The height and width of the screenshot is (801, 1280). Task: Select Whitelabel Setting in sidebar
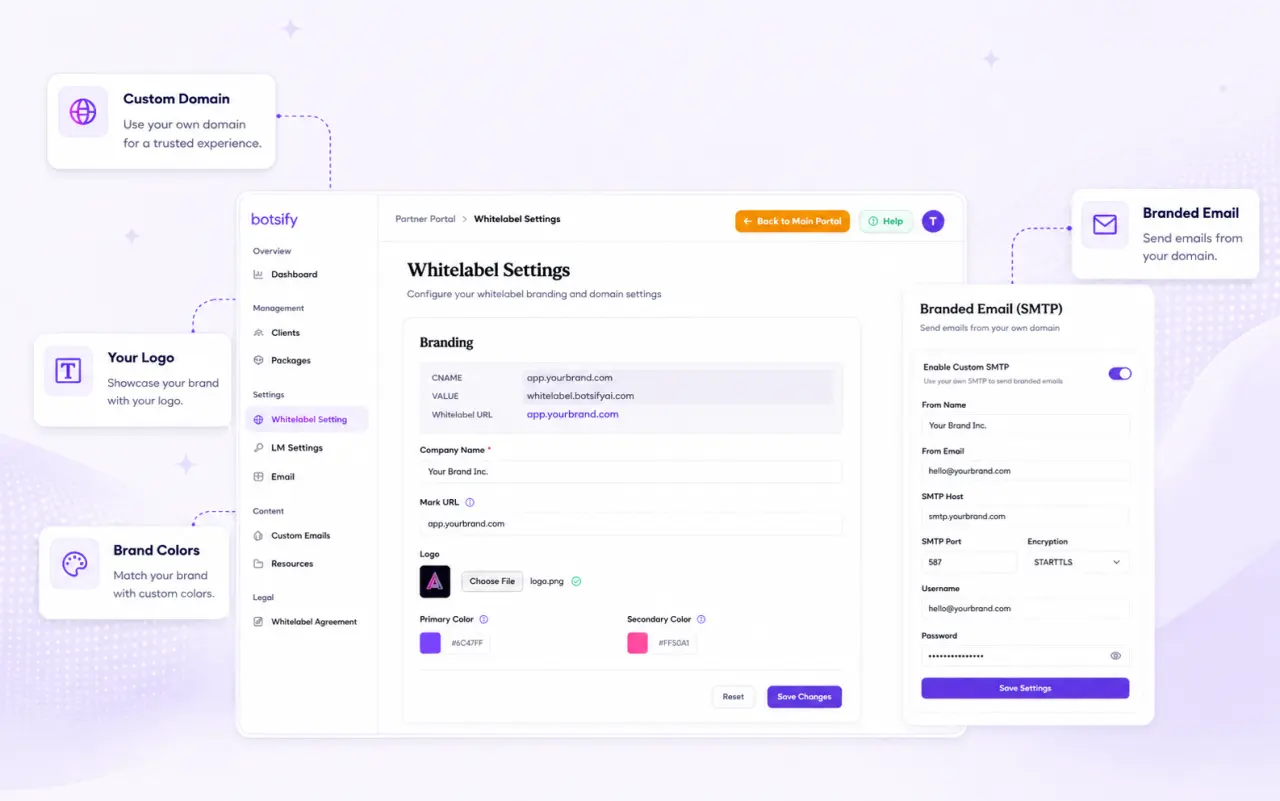point(307,420)
